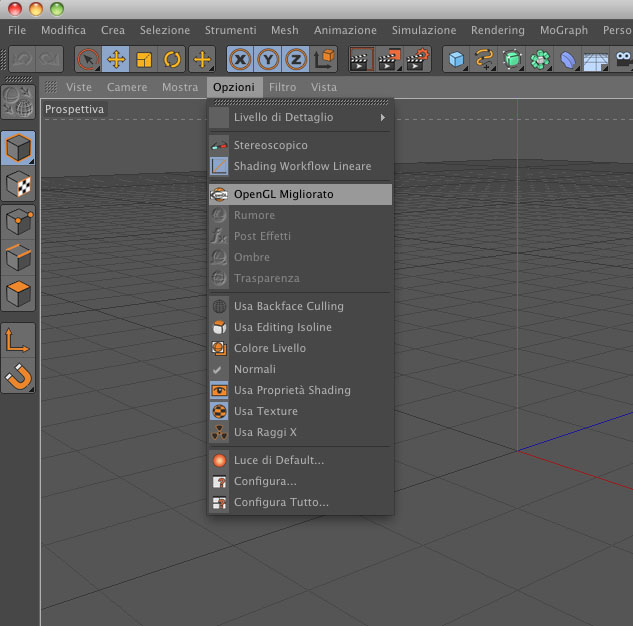Expand Livello di Dettaglio submenu

point(300,117)
